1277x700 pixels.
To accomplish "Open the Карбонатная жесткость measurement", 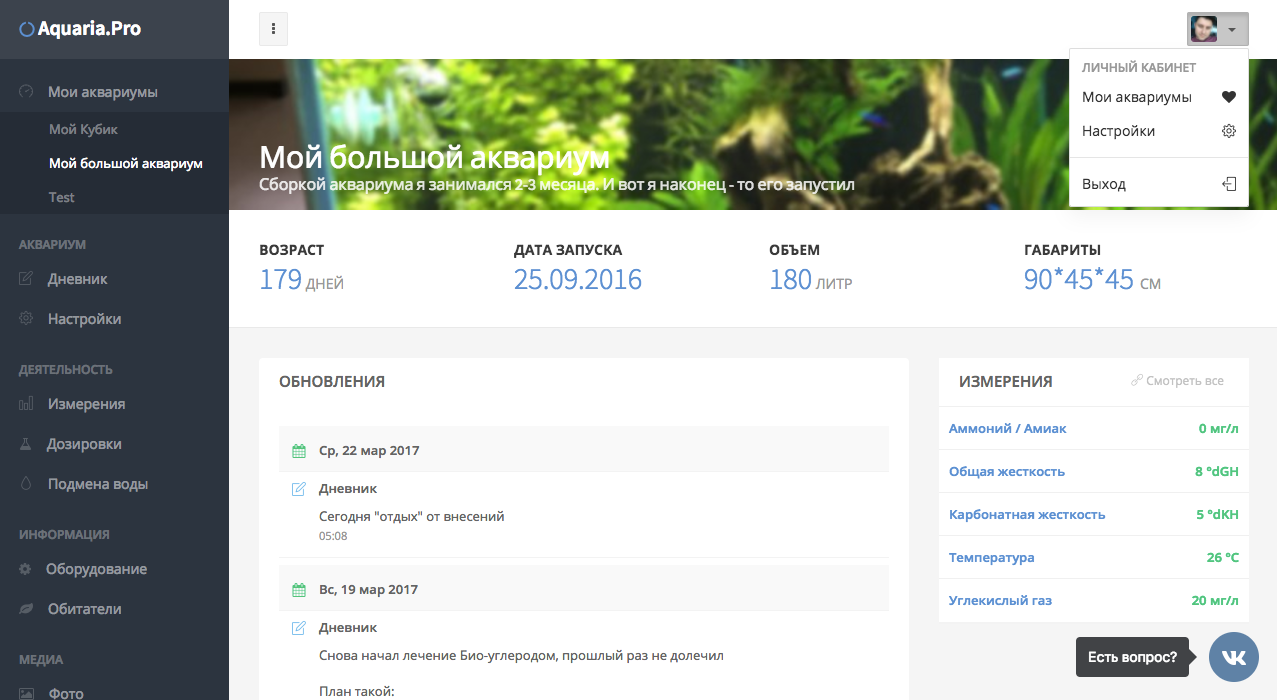I will 1027,514.
